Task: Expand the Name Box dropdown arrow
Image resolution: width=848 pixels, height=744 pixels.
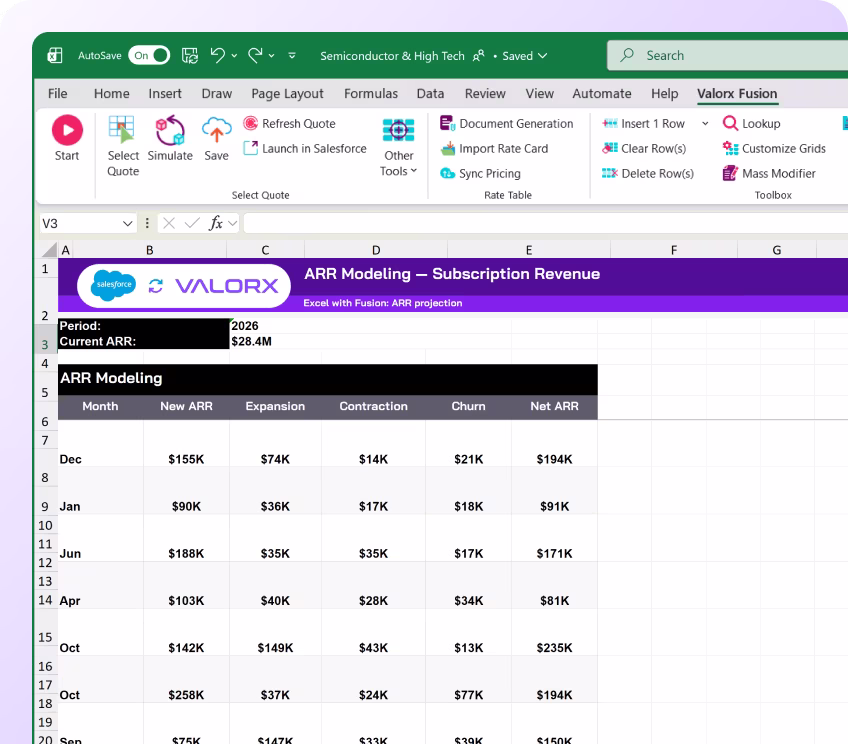Action: click(x=128, y=223)
